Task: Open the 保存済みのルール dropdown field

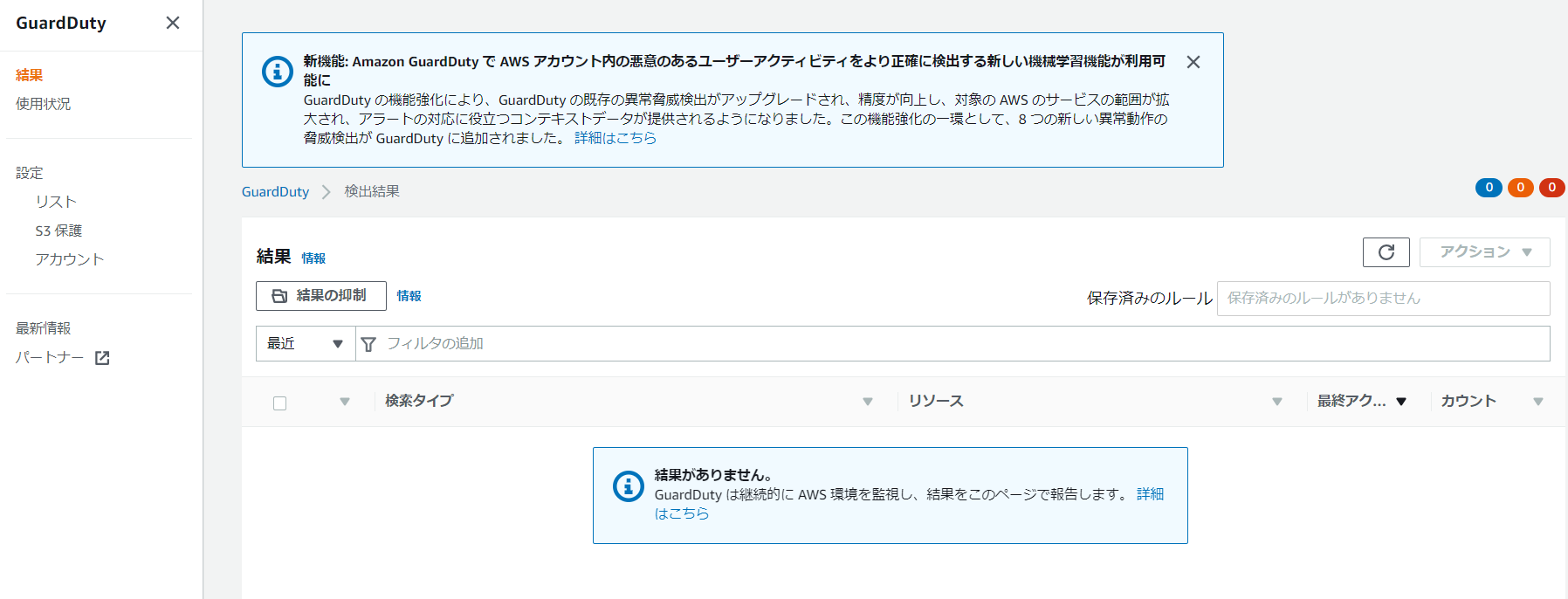Action: coord(1383,299)
